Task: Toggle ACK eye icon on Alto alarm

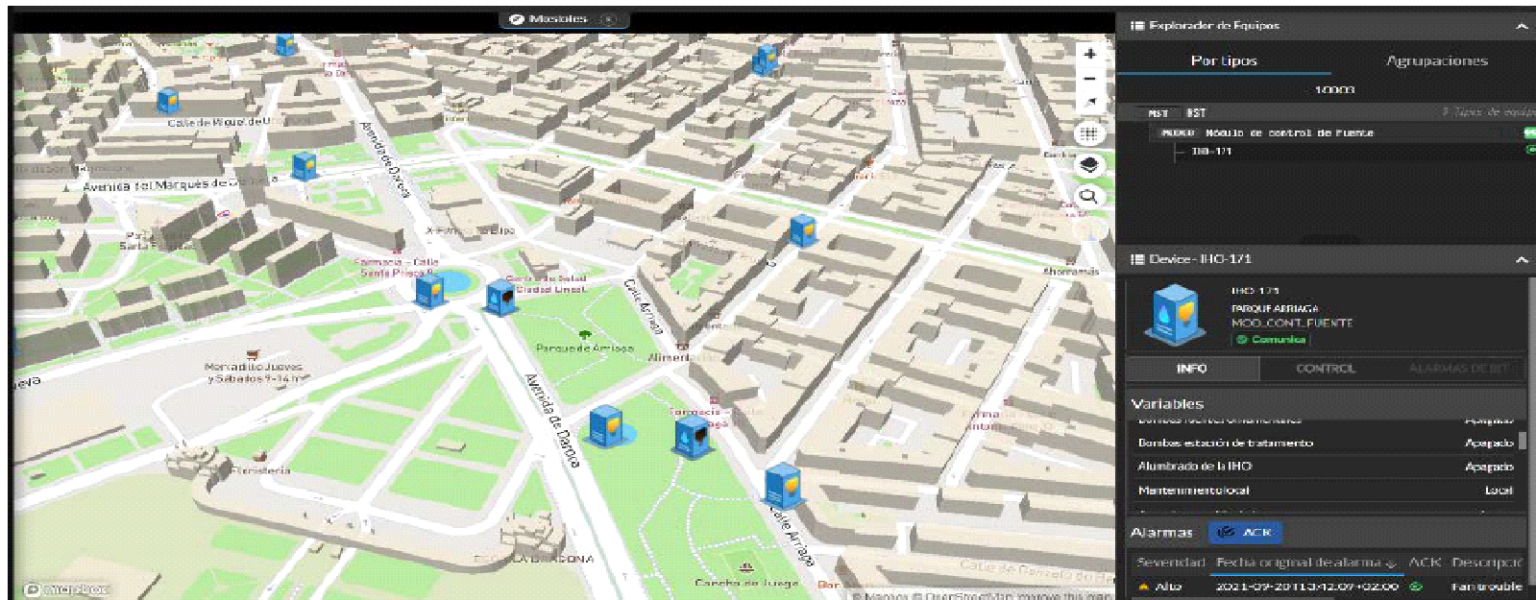Action: (x=1416, y=587)
